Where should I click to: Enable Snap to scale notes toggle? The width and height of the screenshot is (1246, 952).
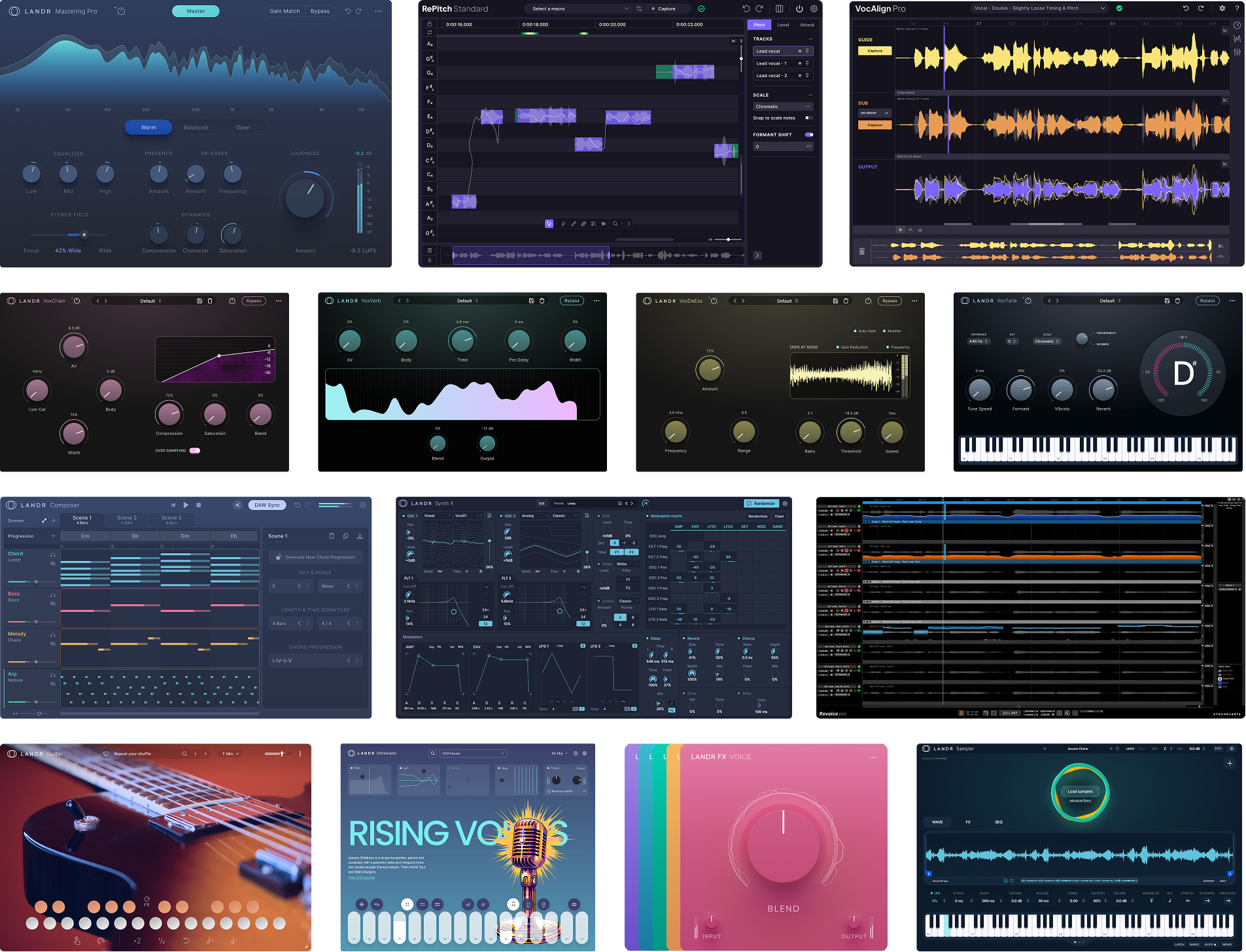808,118
